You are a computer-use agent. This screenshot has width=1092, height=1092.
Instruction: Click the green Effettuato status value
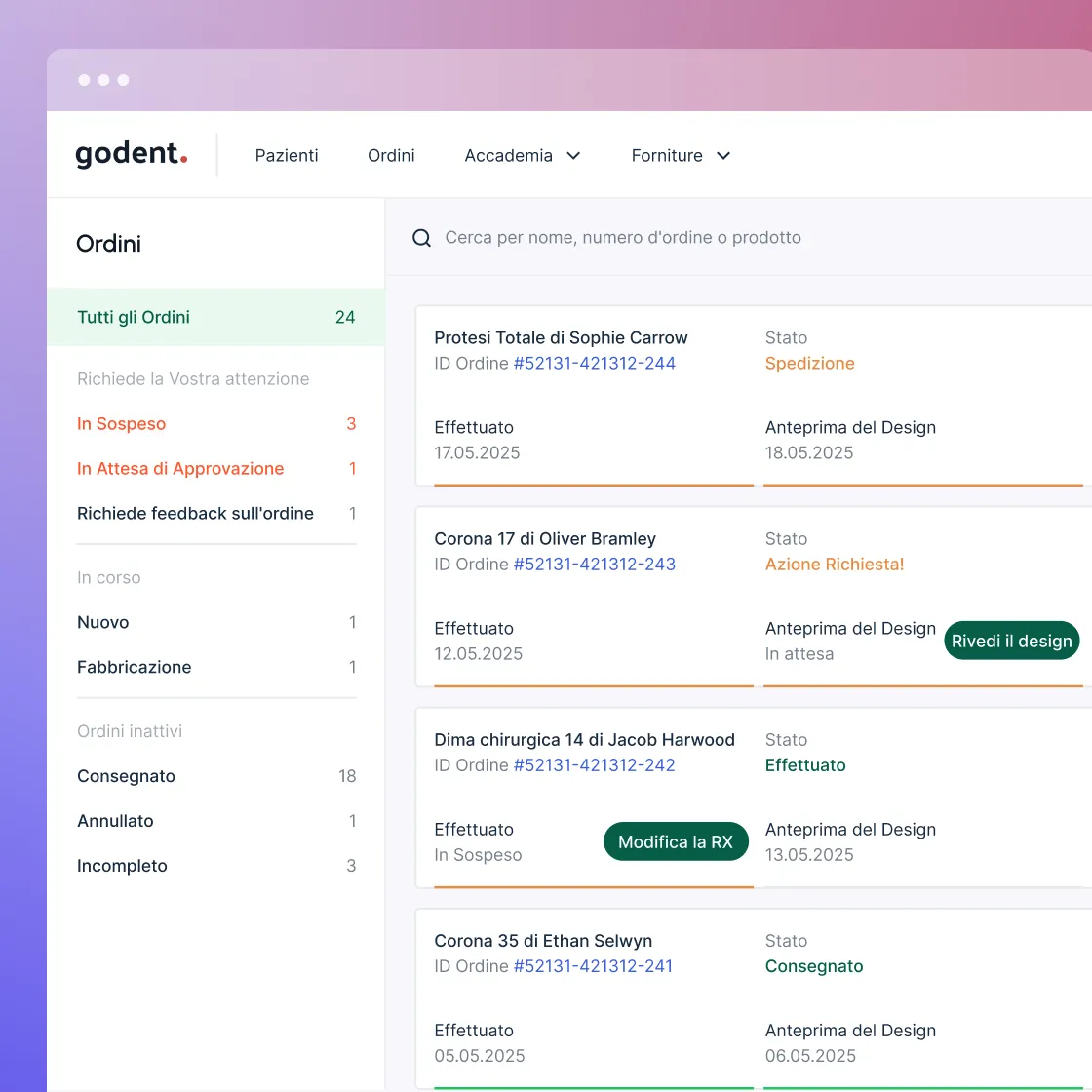(x=805, y=764)
